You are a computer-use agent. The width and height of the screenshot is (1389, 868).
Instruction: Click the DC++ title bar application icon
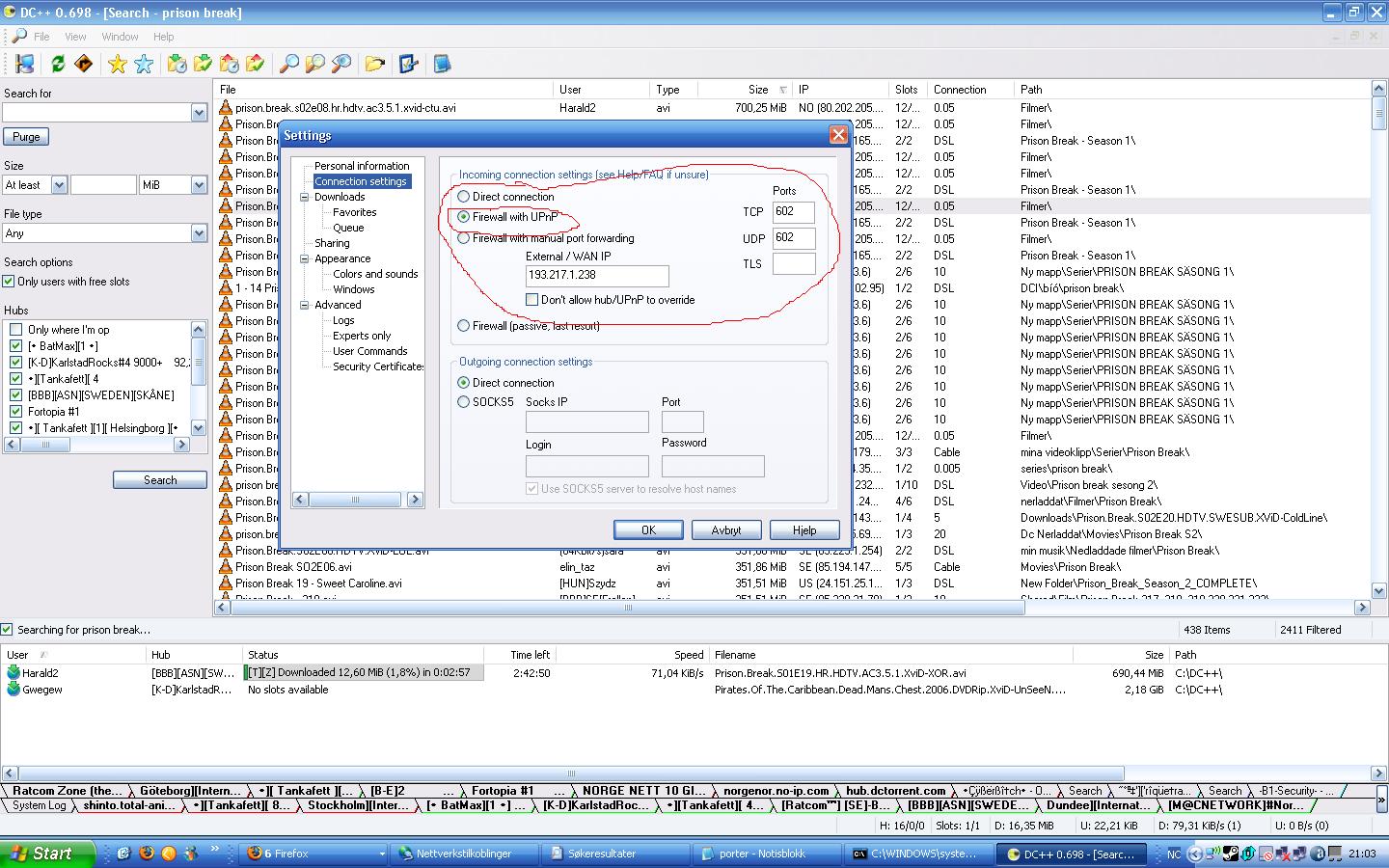pyautogui.click(x=10, y=13)
